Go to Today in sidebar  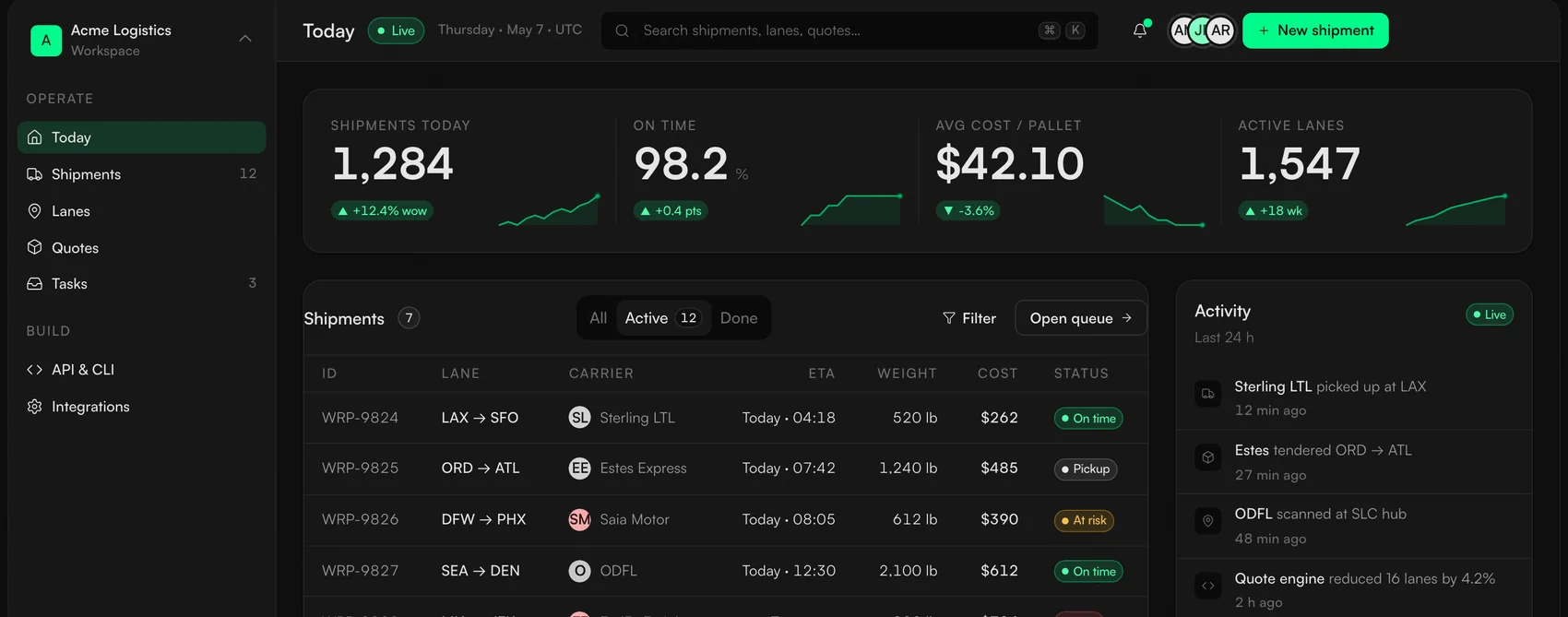(x=141, y=137)
